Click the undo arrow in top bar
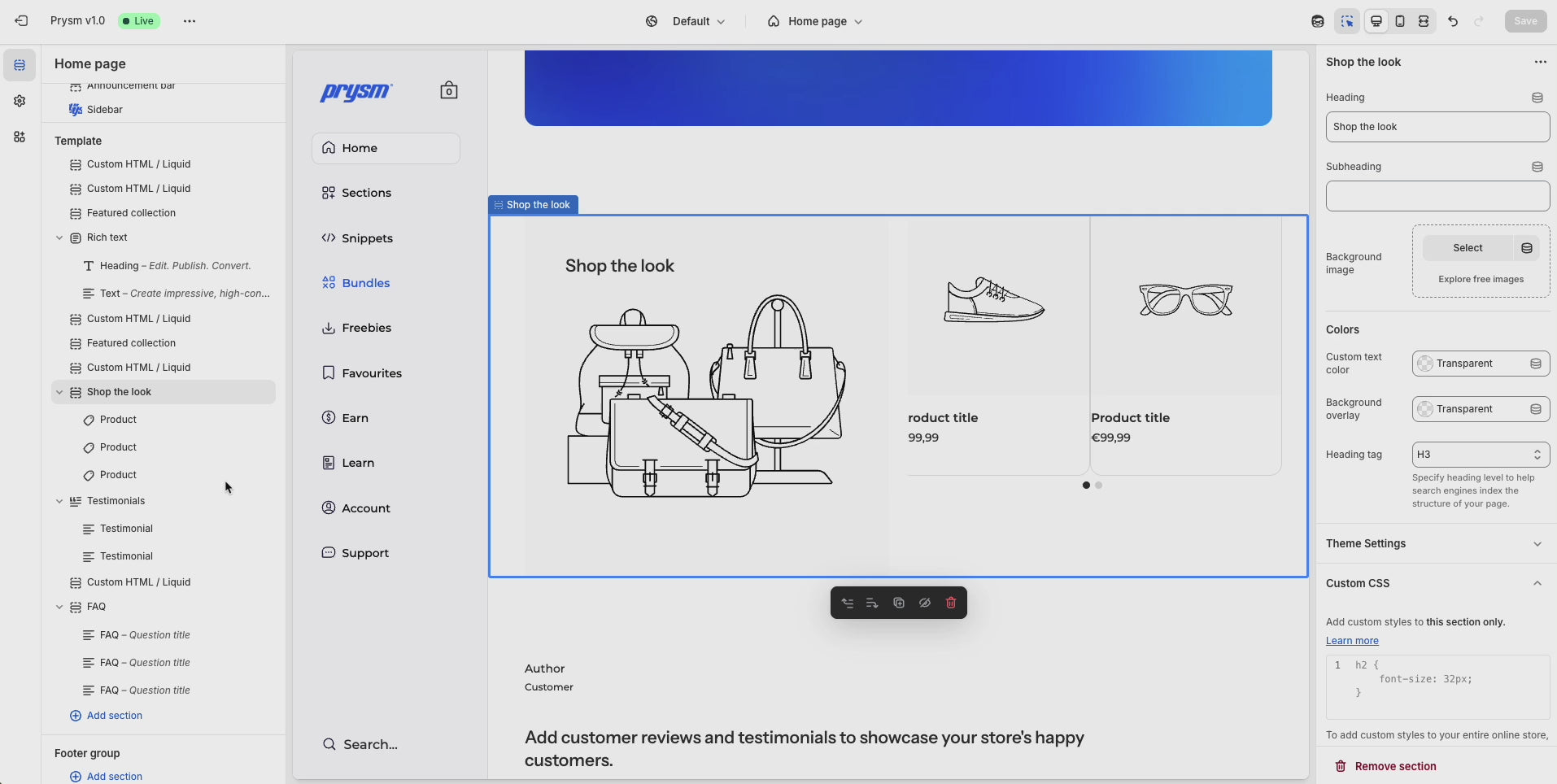1557x784 pixels. pyautogui.click(x=1453, y=21)
